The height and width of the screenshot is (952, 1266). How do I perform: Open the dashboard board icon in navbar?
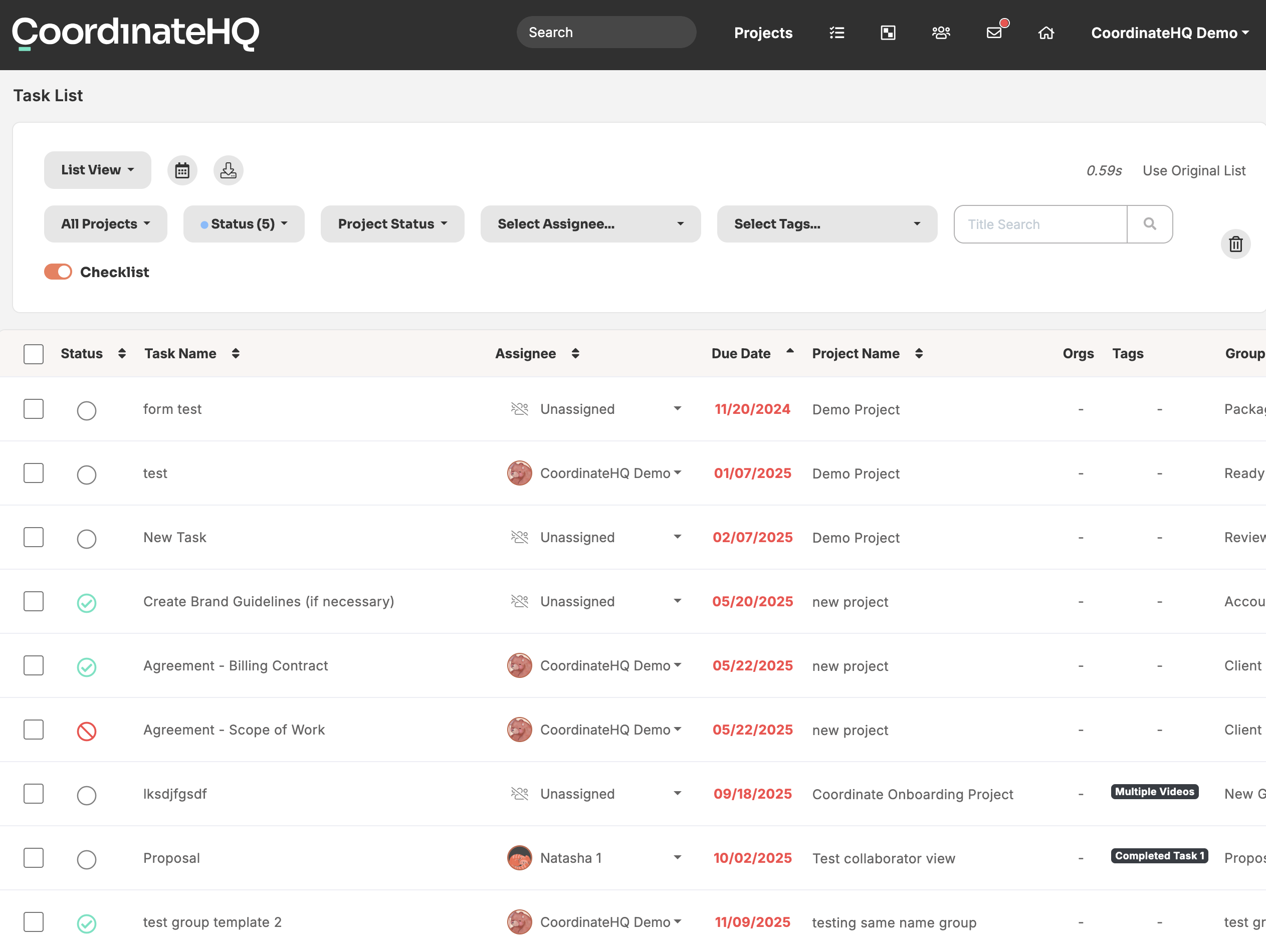(x=888, y=33)
